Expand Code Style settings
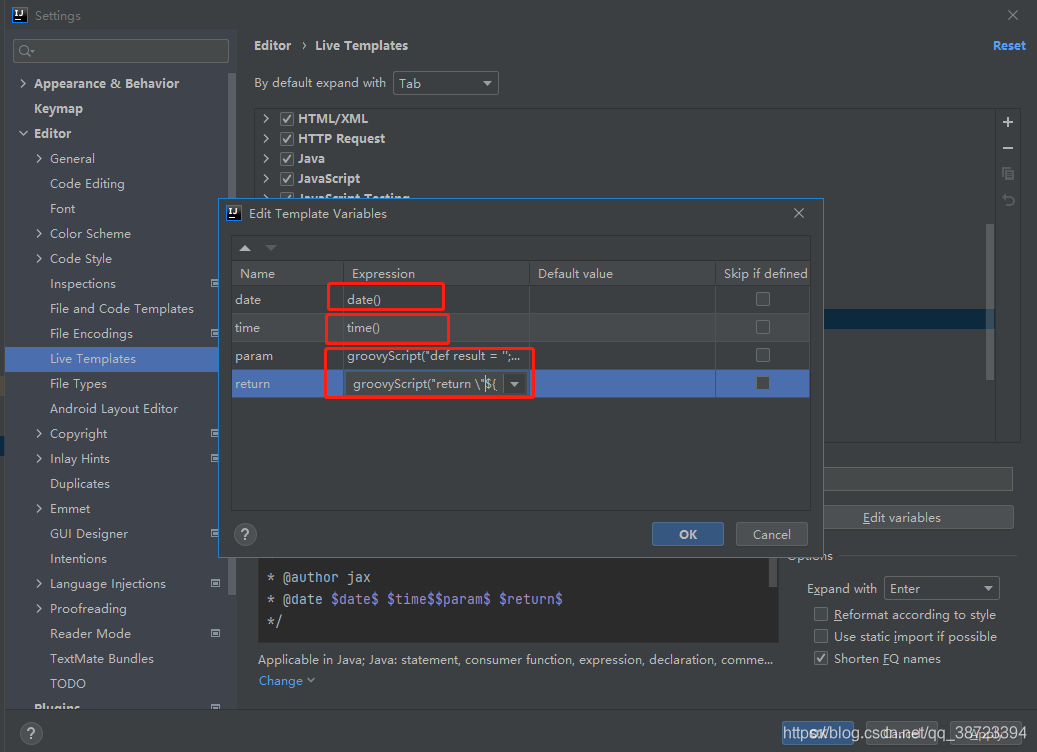This screenshot has height=752, width=1037. pyautogui.click(x=39, y=259)
